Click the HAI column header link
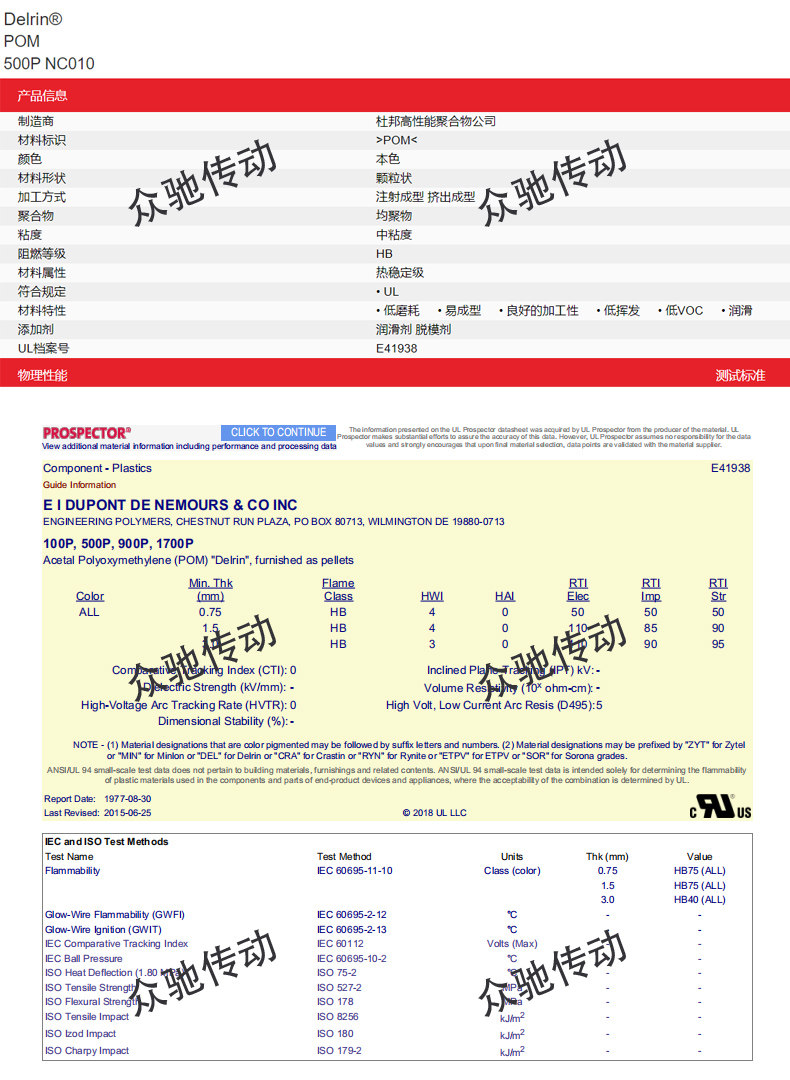This screenshot has width=790, height=1080. pyautogui.click(x=505, y=596)
